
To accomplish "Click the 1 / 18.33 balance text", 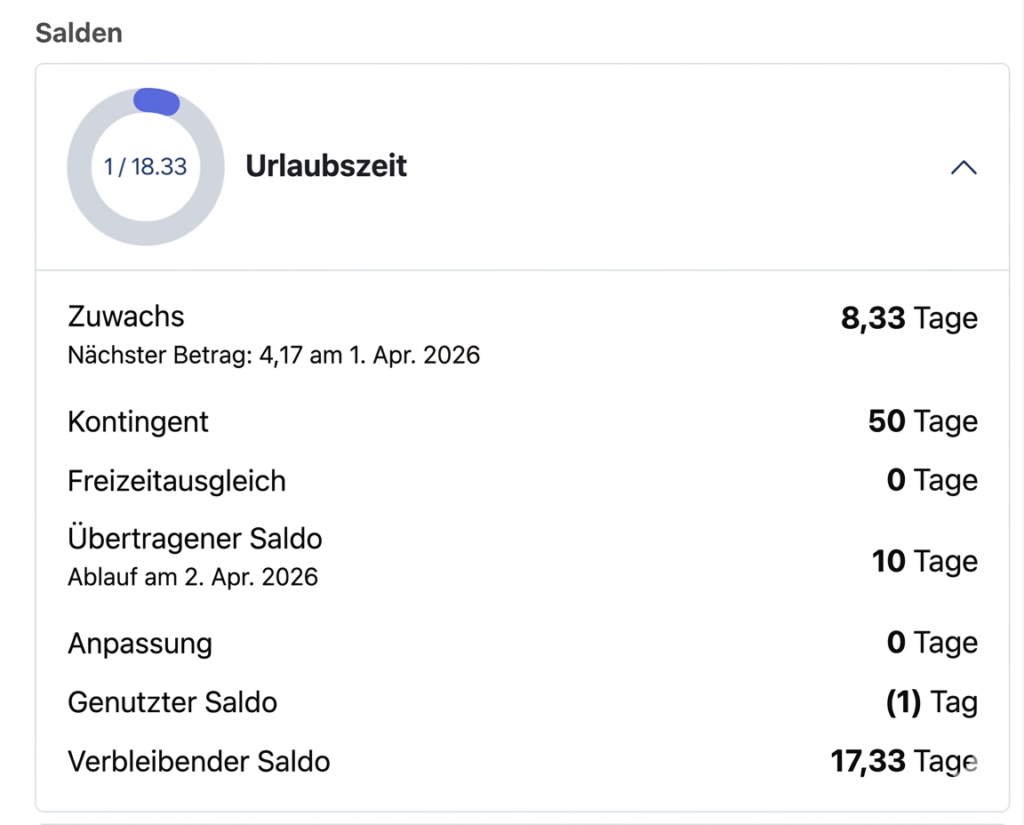I will click(146, 167).
